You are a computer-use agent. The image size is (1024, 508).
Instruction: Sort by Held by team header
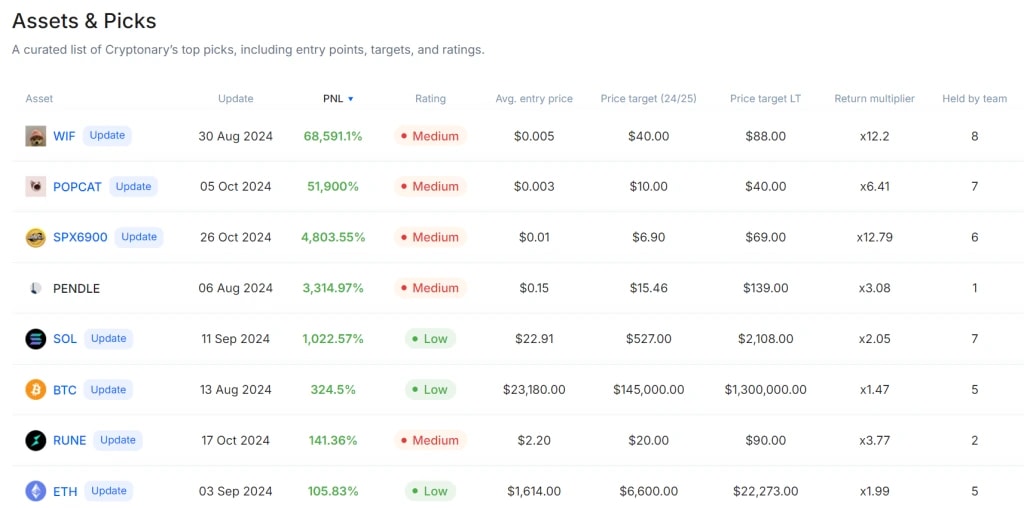click(974, 99)
